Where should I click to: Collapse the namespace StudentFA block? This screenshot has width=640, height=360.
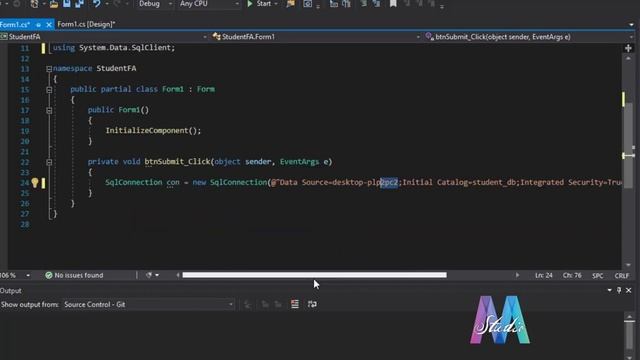coord(49,69)
